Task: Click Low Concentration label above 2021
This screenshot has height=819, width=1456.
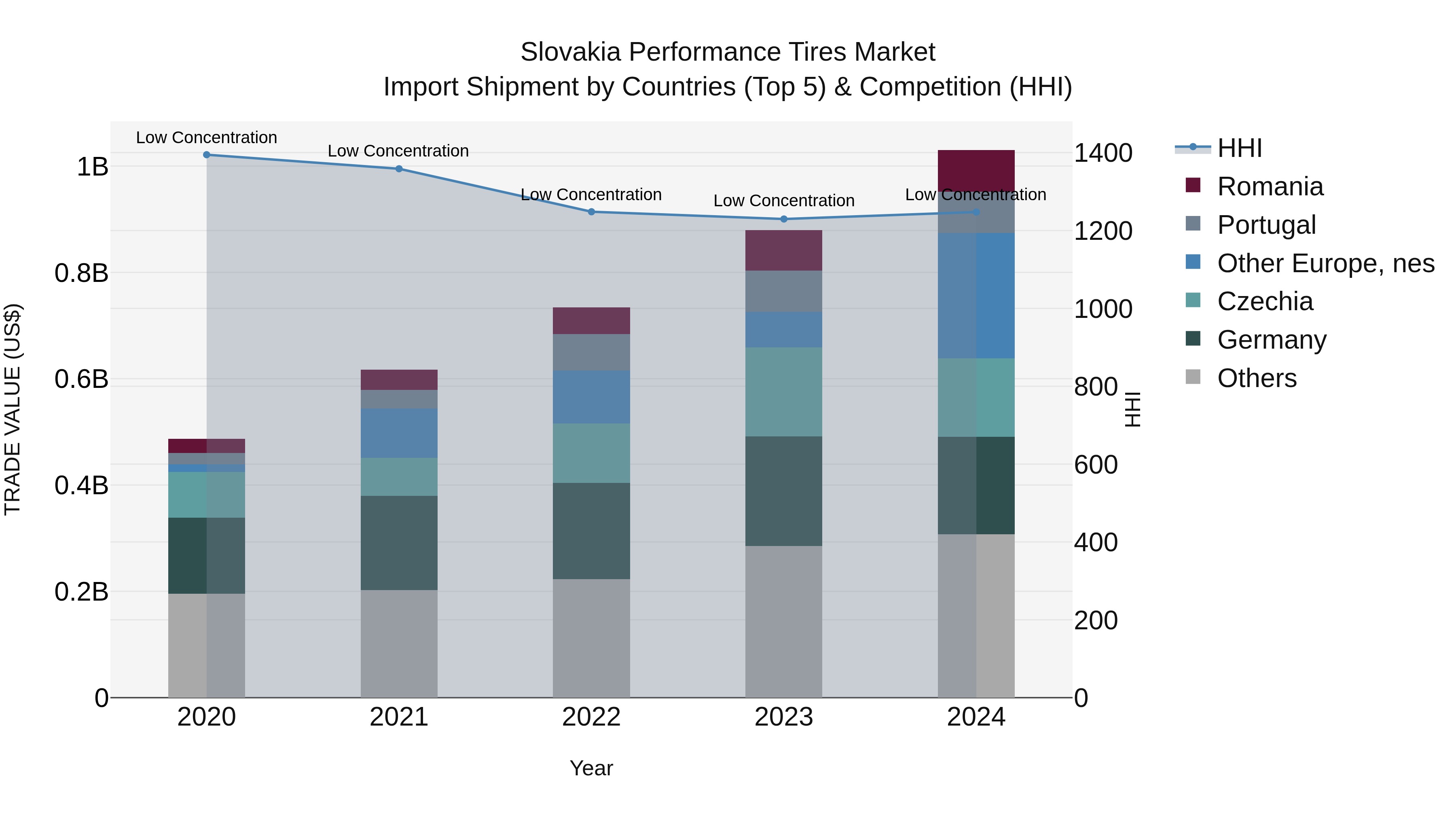Action: [398, 151]
